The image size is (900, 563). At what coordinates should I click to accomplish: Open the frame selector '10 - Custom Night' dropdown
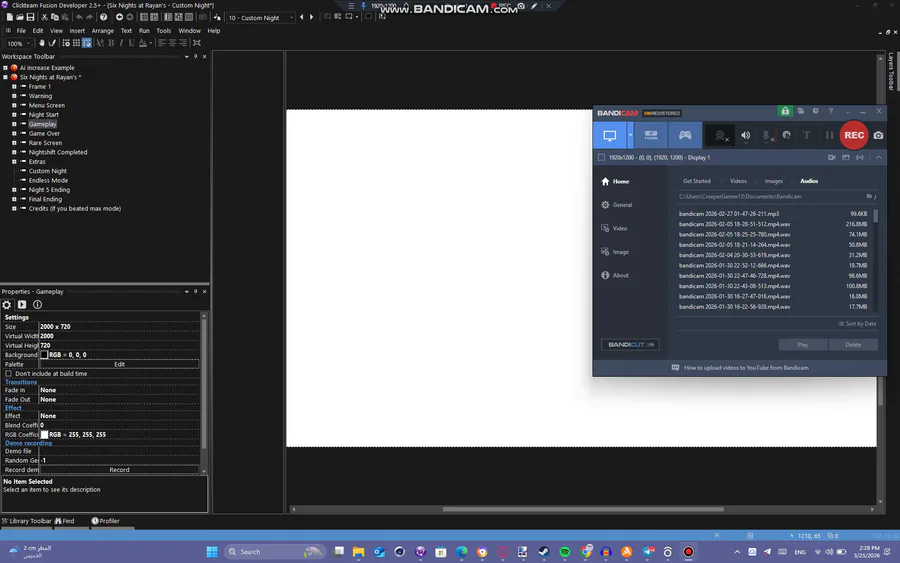pos(261,18)
